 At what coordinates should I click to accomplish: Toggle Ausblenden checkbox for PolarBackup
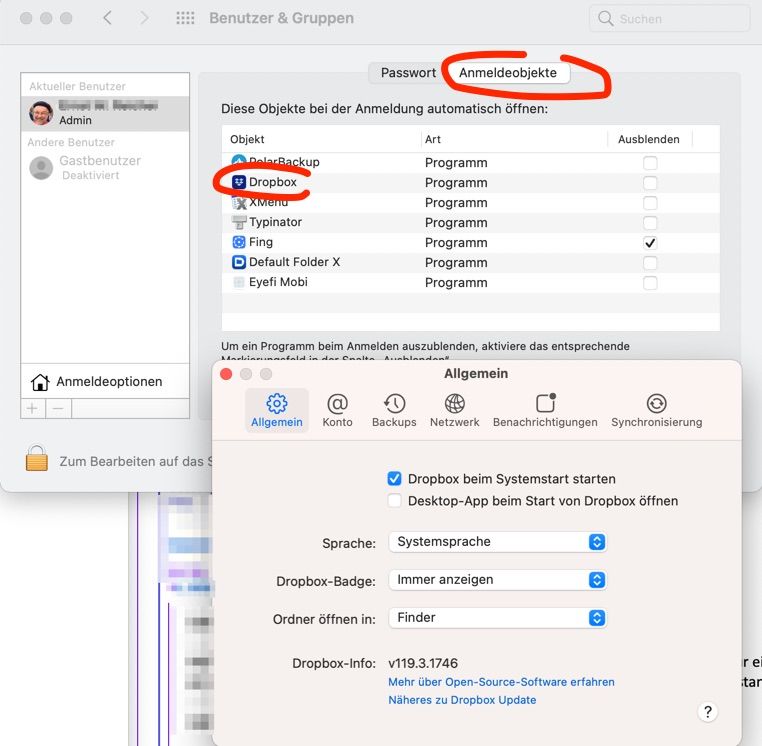[x=650, y=163]
